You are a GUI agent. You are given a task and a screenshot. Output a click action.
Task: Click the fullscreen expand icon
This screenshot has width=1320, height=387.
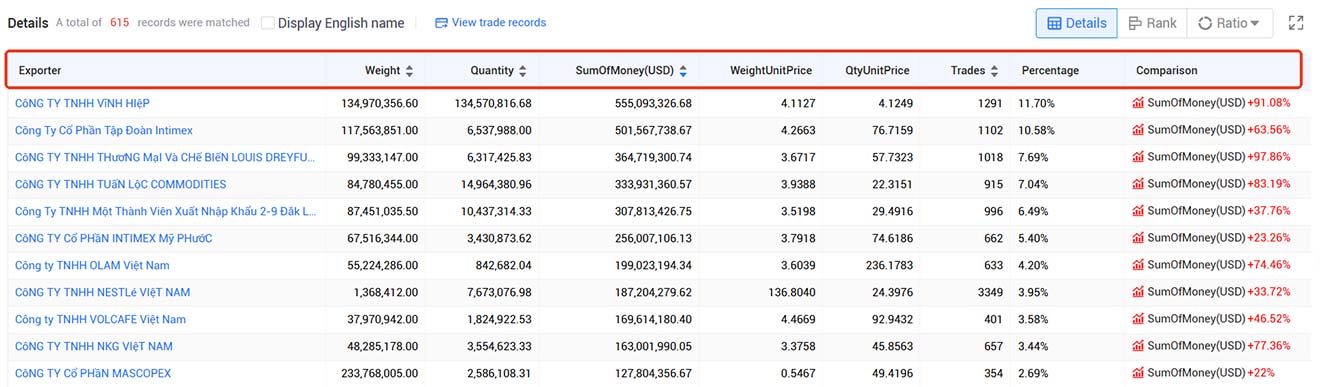1296,23
